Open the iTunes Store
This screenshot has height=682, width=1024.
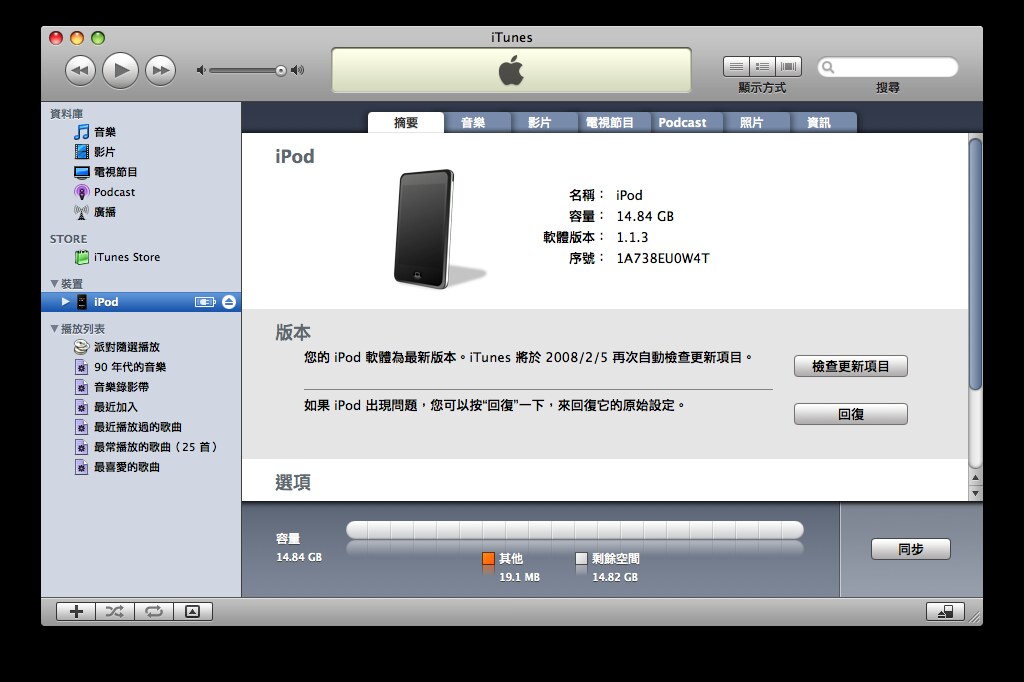click(128, 257)
